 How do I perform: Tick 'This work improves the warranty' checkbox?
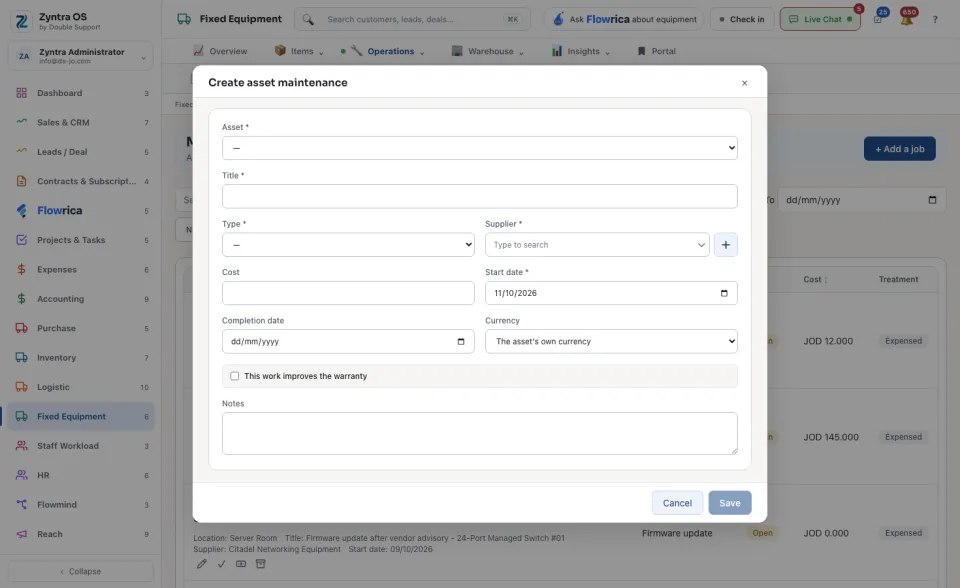[x=234, y=376]
